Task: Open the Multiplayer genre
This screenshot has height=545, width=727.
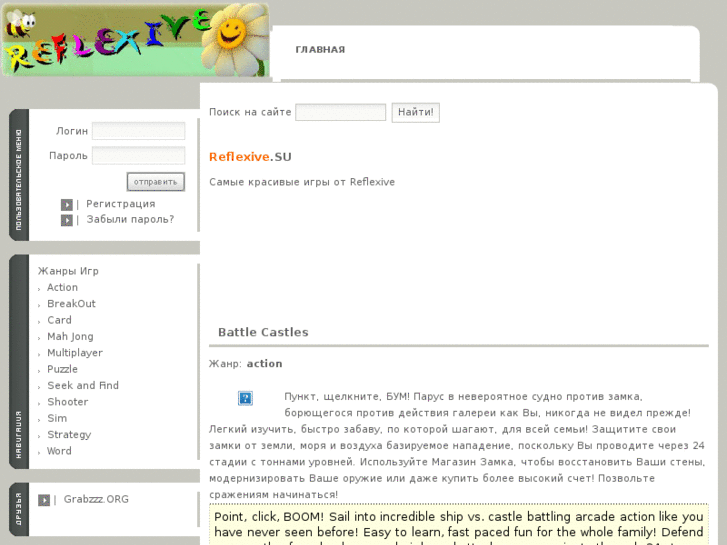Action: tap(75, 353)
